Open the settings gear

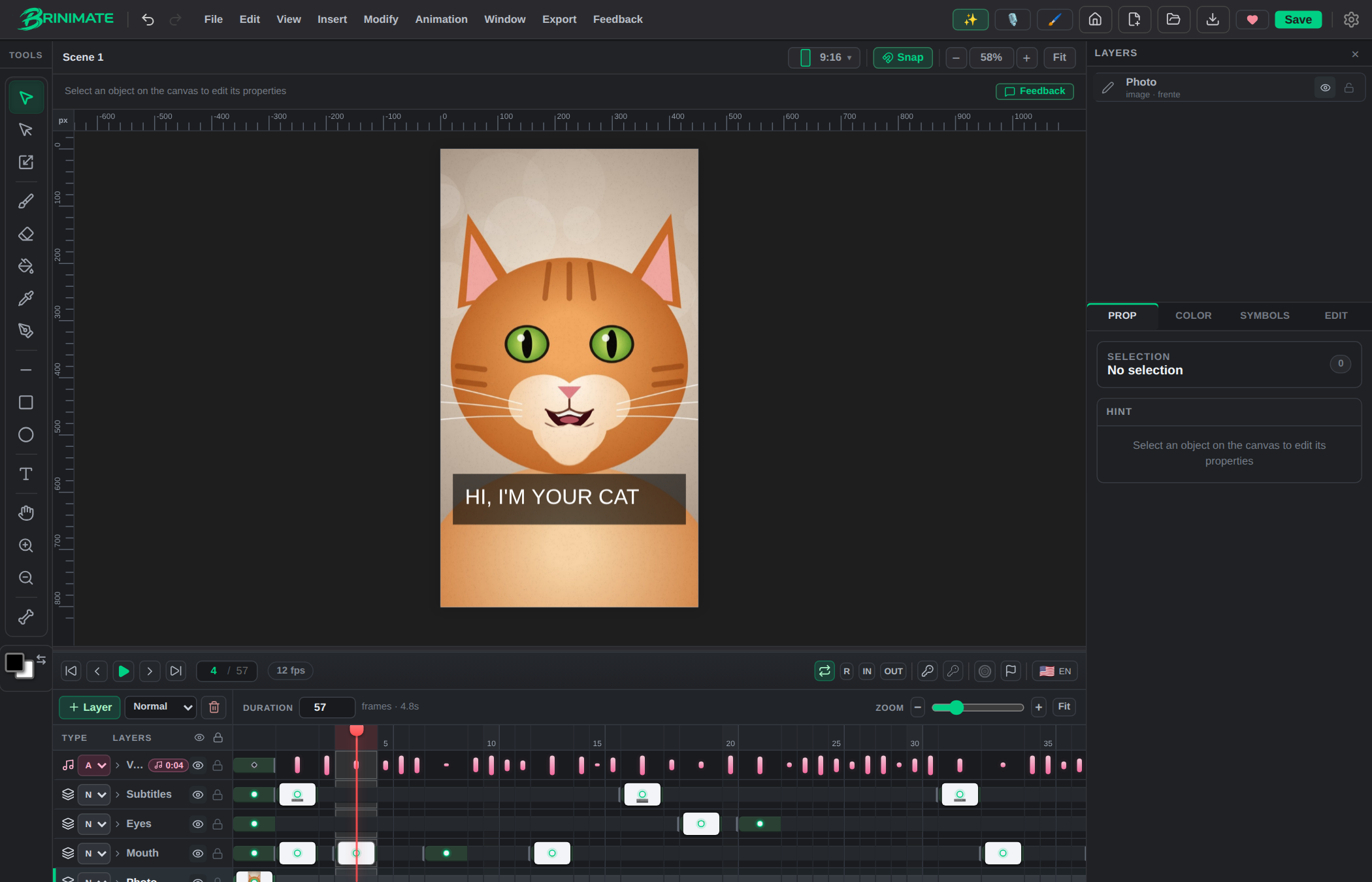pyautogui.click(x=1351, y=20)
